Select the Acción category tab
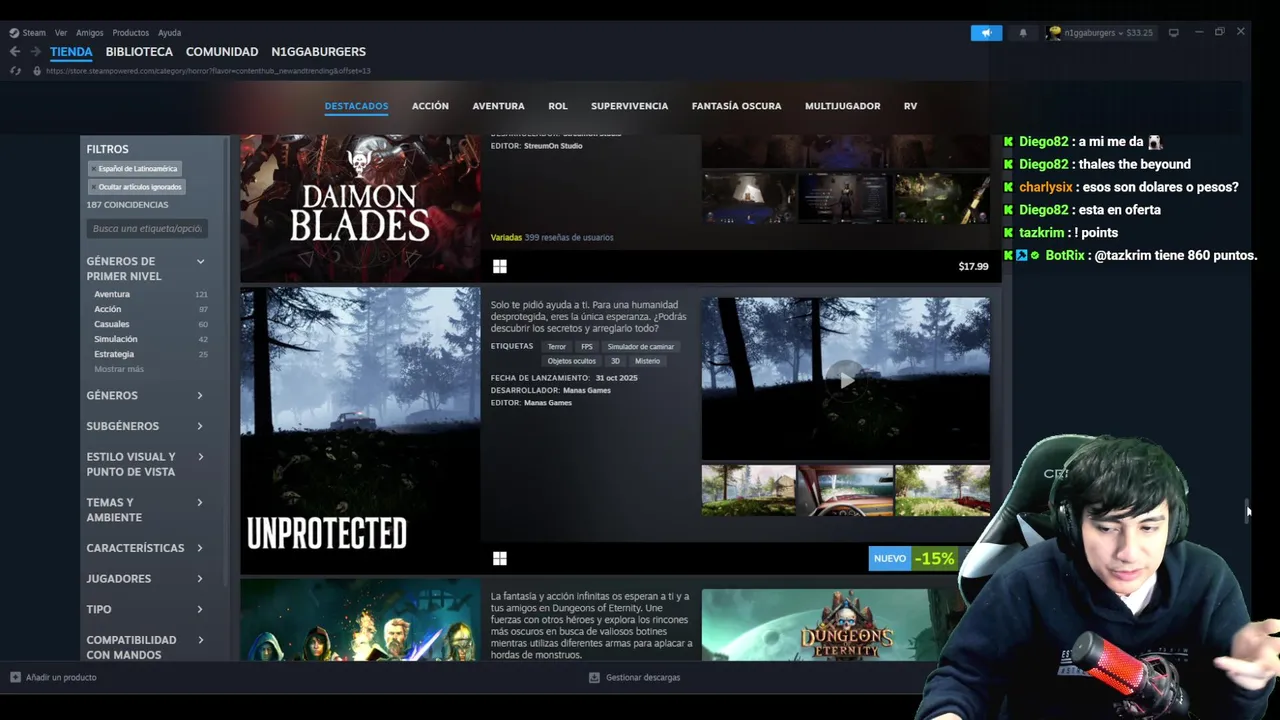1280x720 pixels. [x=430, y=106]
